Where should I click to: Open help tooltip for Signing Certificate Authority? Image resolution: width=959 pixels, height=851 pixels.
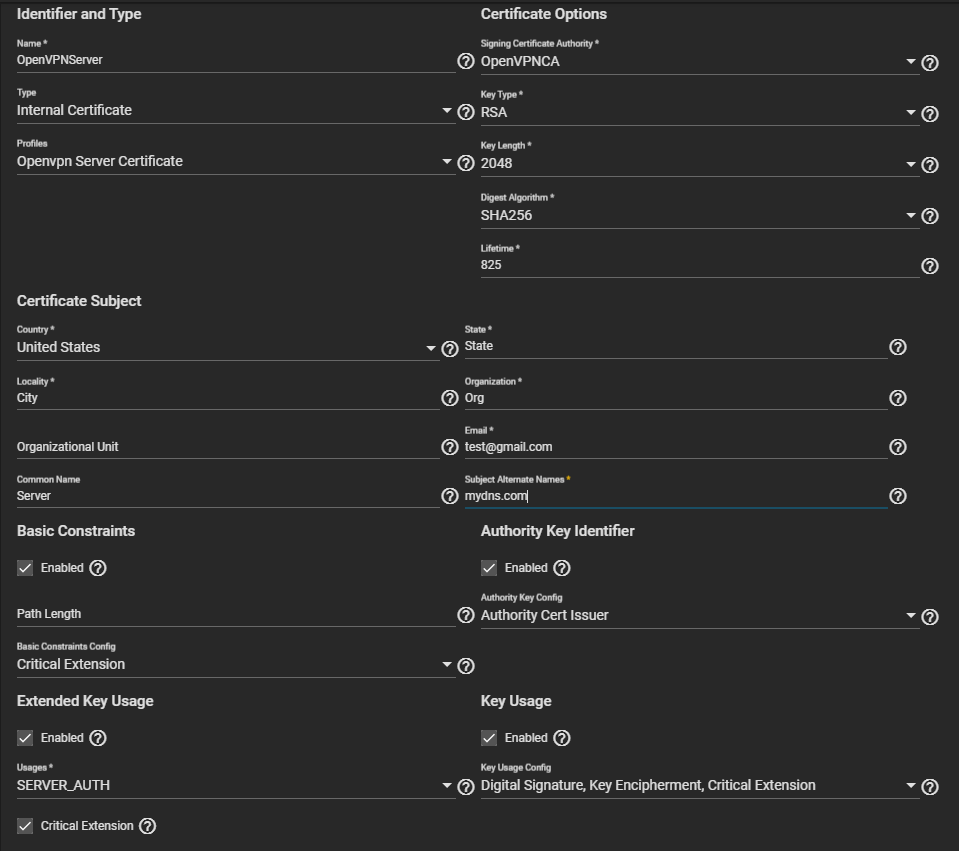point(929,63)
